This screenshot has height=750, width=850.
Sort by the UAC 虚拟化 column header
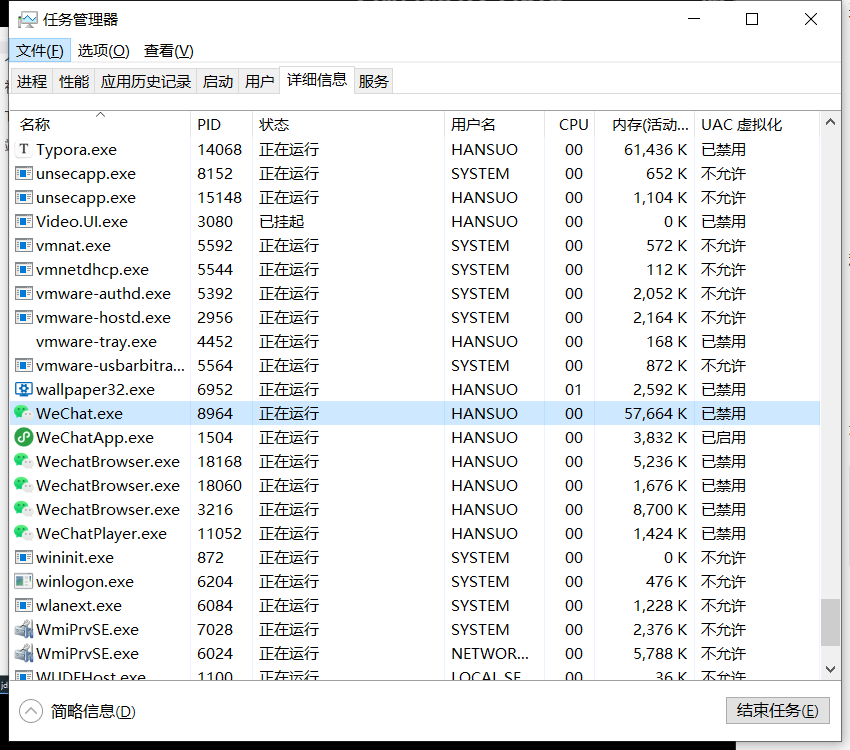(x=757, y=125)
